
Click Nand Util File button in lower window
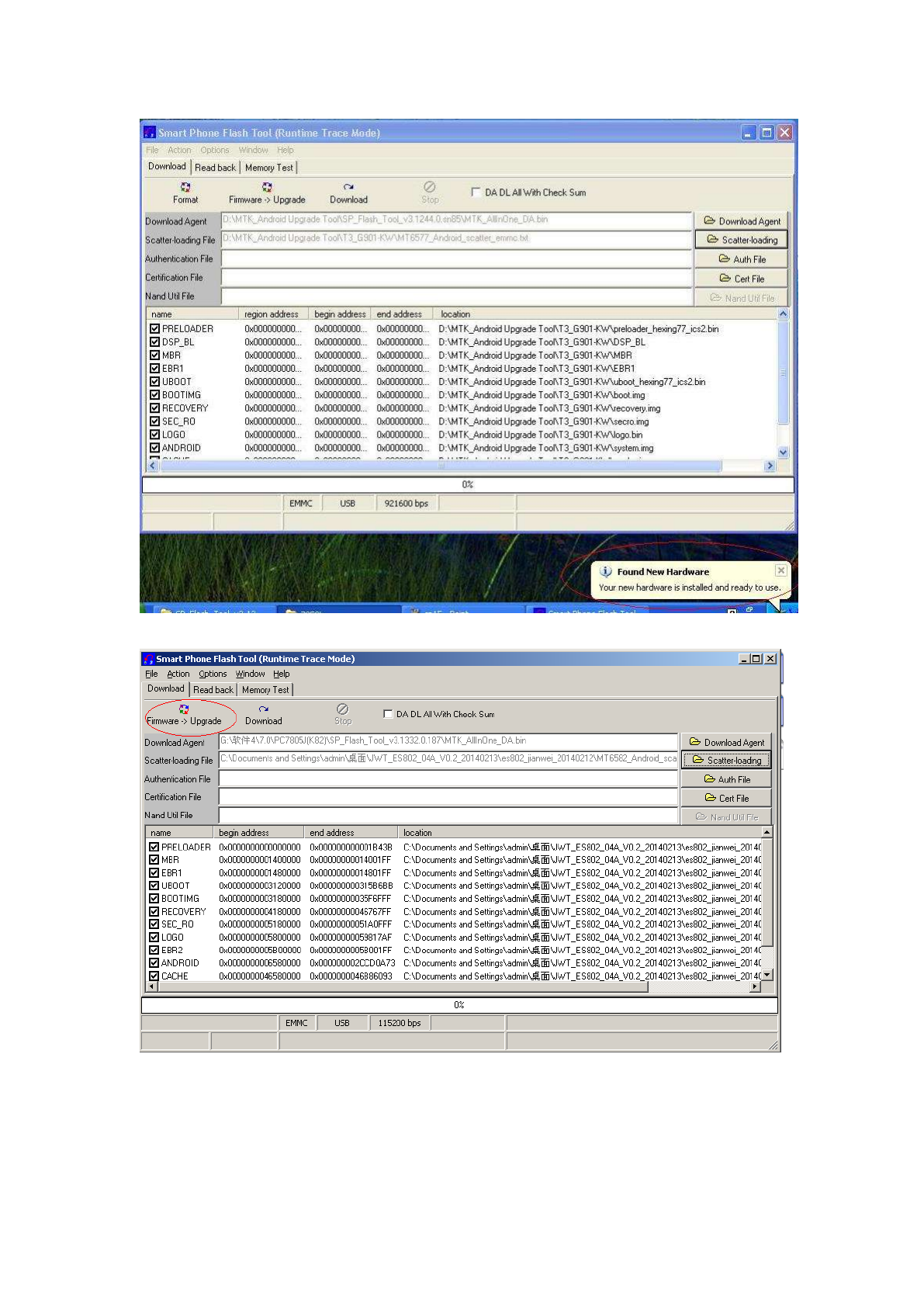[x=726, y=817]
